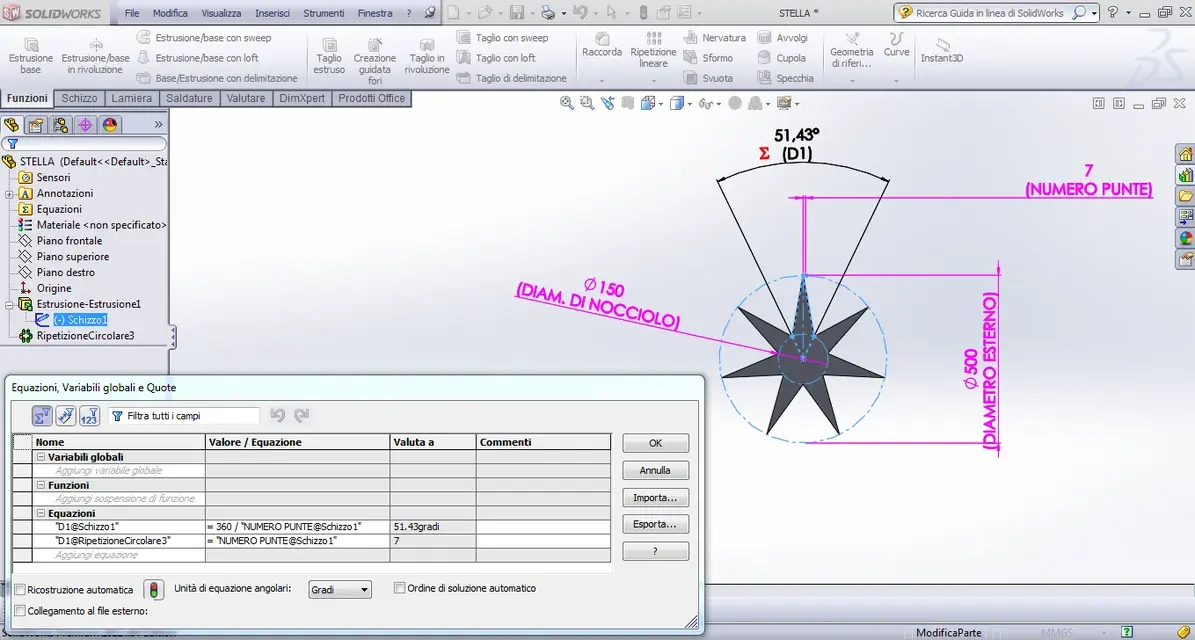Open the ConfigurationManager tab icon
Screen dimensions: 1195x640
click(x=61, y=125)
